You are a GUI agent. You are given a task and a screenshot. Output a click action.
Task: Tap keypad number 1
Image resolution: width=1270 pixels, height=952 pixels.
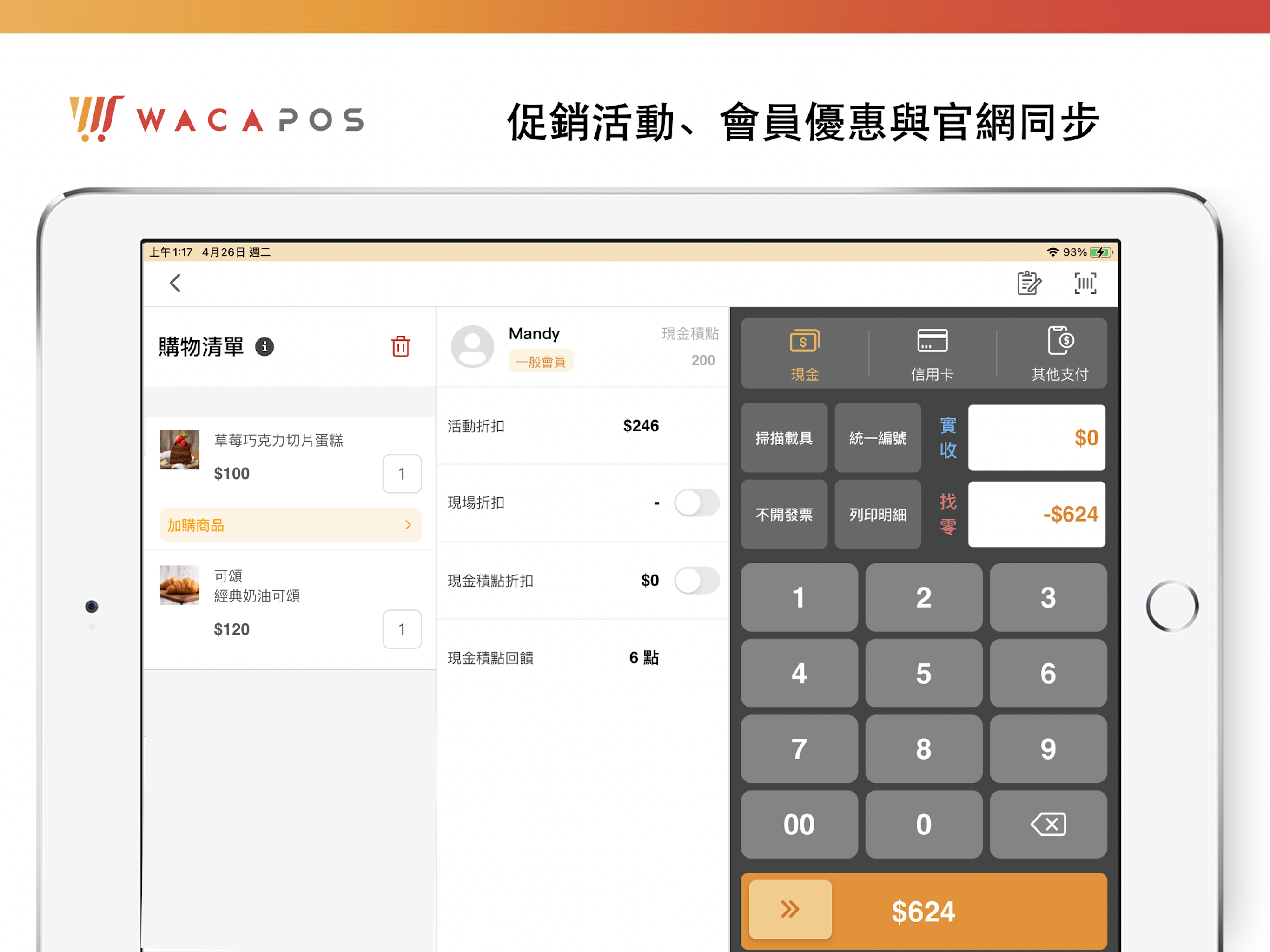(x=799, y=597)
